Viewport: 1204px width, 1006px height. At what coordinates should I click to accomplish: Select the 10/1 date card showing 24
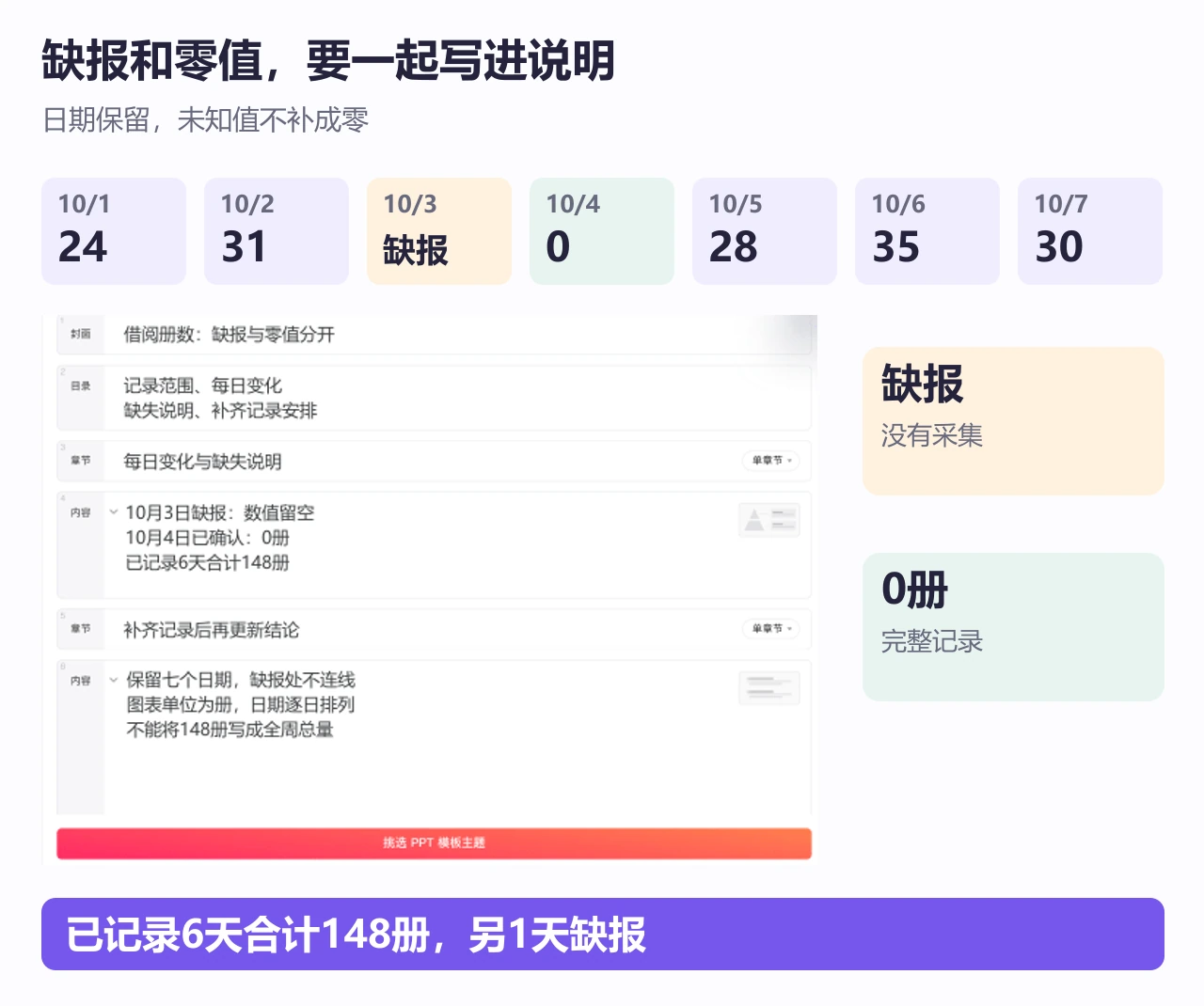point(114,231)
